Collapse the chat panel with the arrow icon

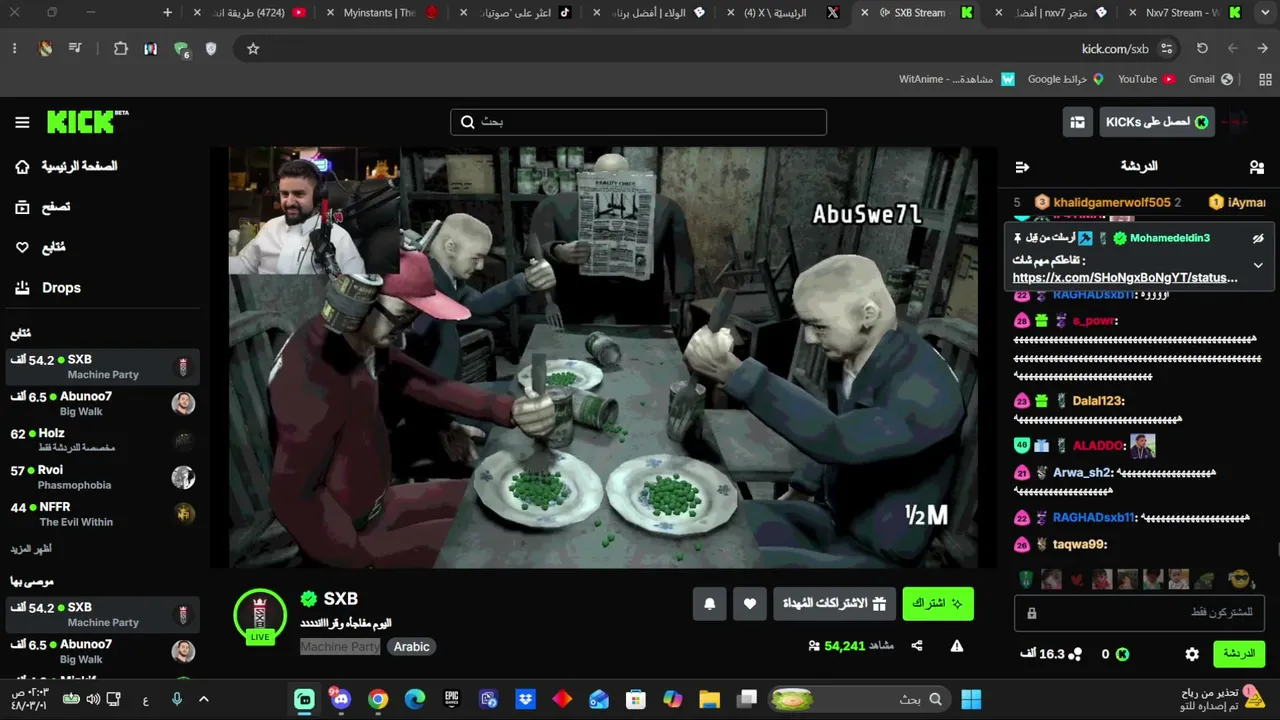pos(1022,167)
